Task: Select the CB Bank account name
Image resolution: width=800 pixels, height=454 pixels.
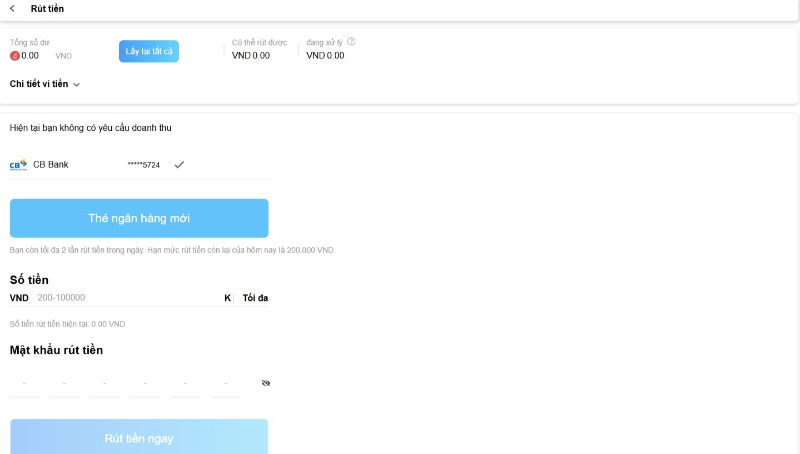Action: [x=51, y=164]
